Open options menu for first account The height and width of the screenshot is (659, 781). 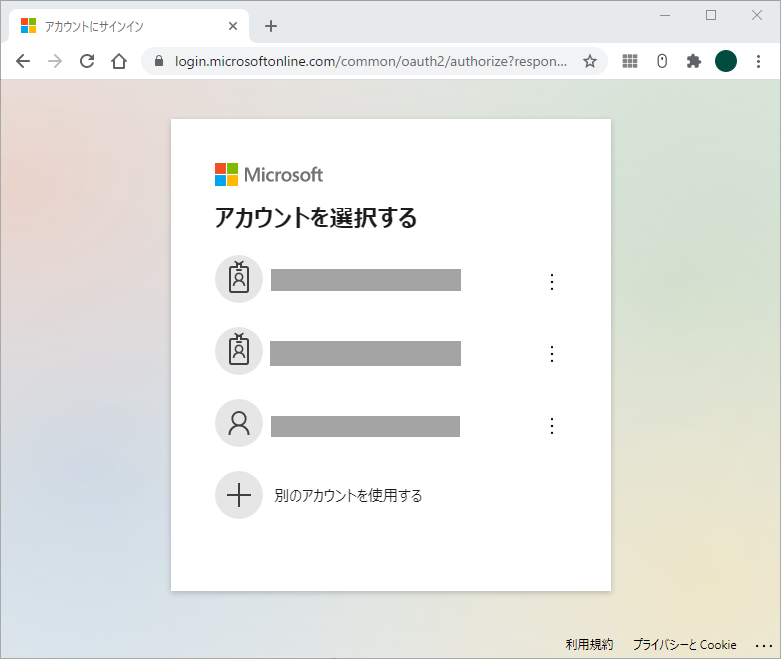click(x=551, y=282)
